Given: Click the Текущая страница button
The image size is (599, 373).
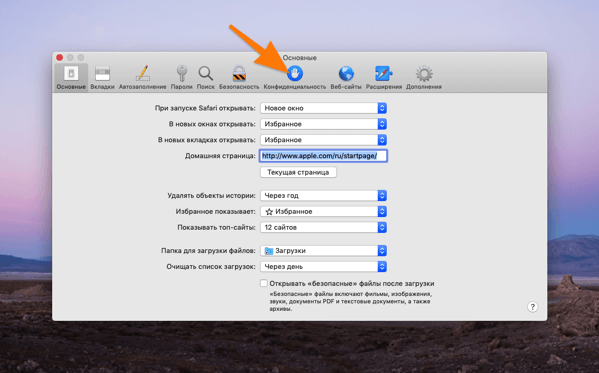Looking at the screenshot, I should coord(298,172).
